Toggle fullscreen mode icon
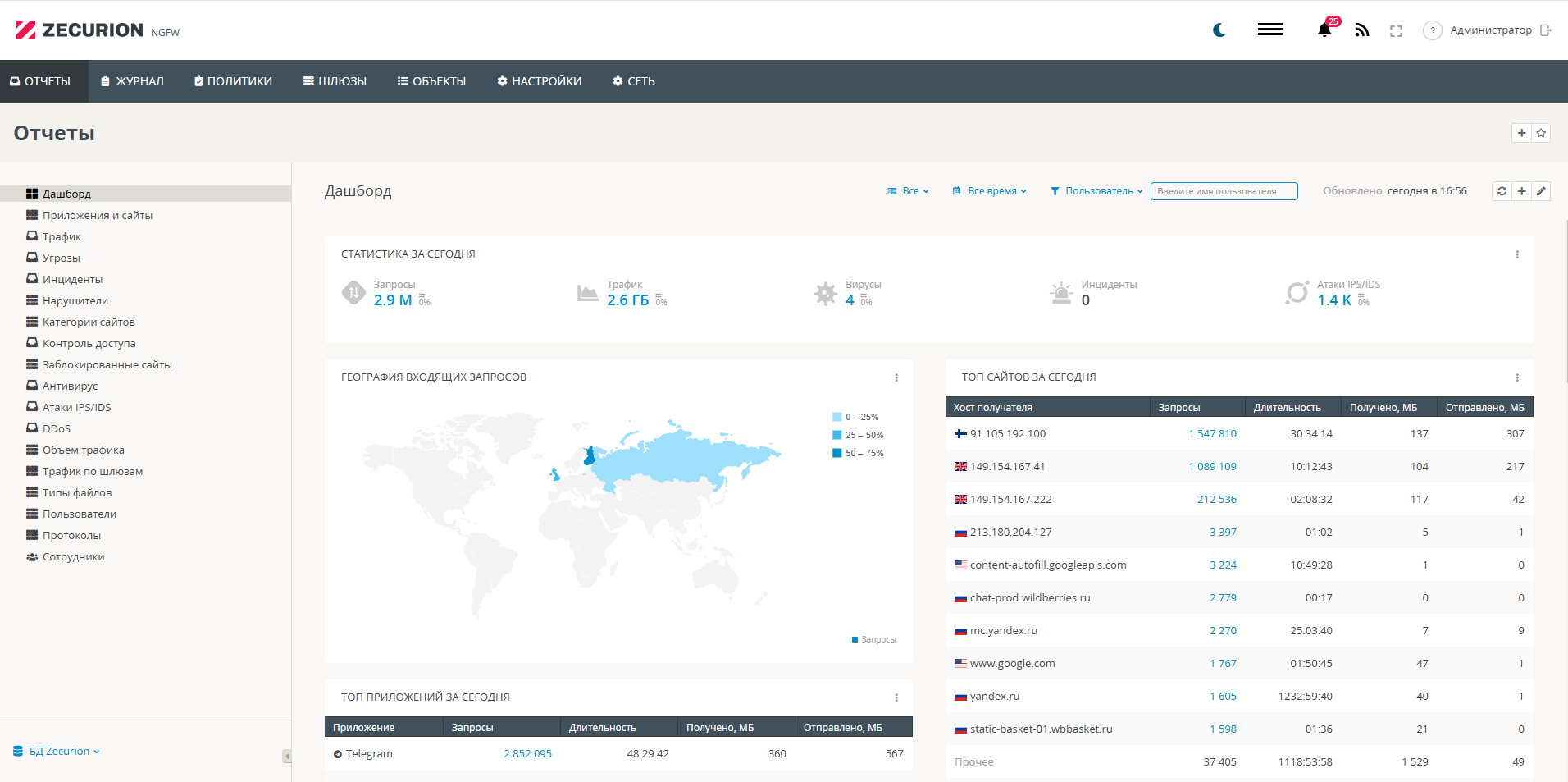This screenshot has width=1568, height=782. click(x=1396, y=31)
